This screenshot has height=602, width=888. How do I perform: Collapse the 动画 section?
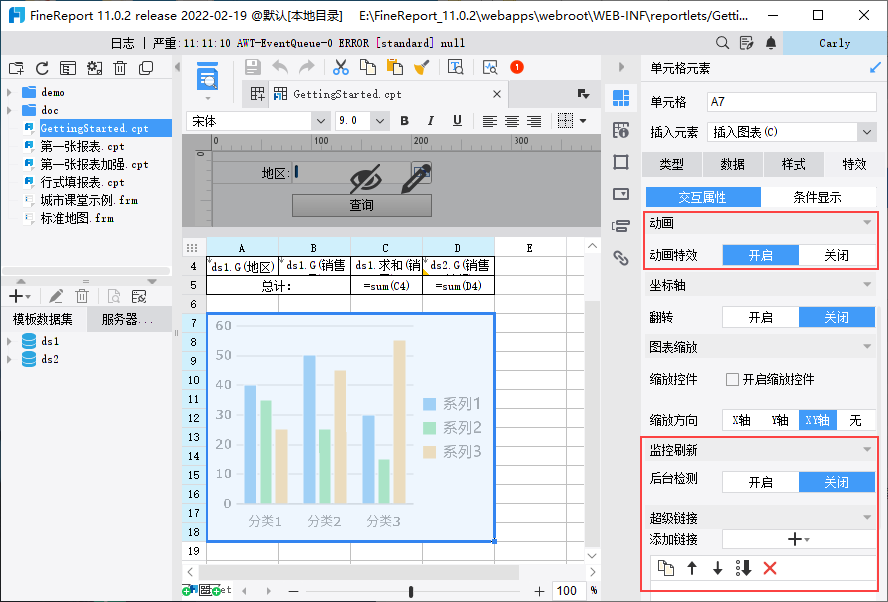866,223
